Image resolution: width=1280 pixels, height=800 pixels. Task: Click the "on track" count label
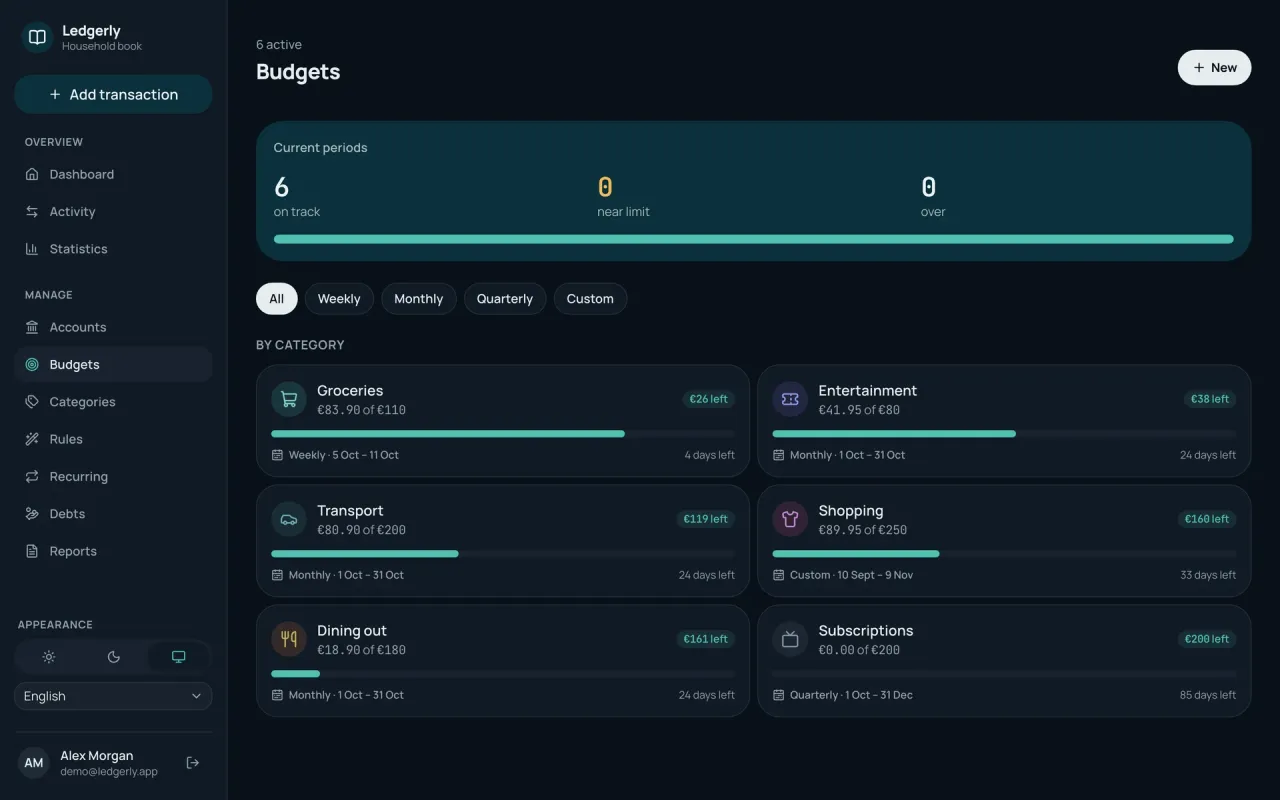pyautogui.click(x=297, y=212)
